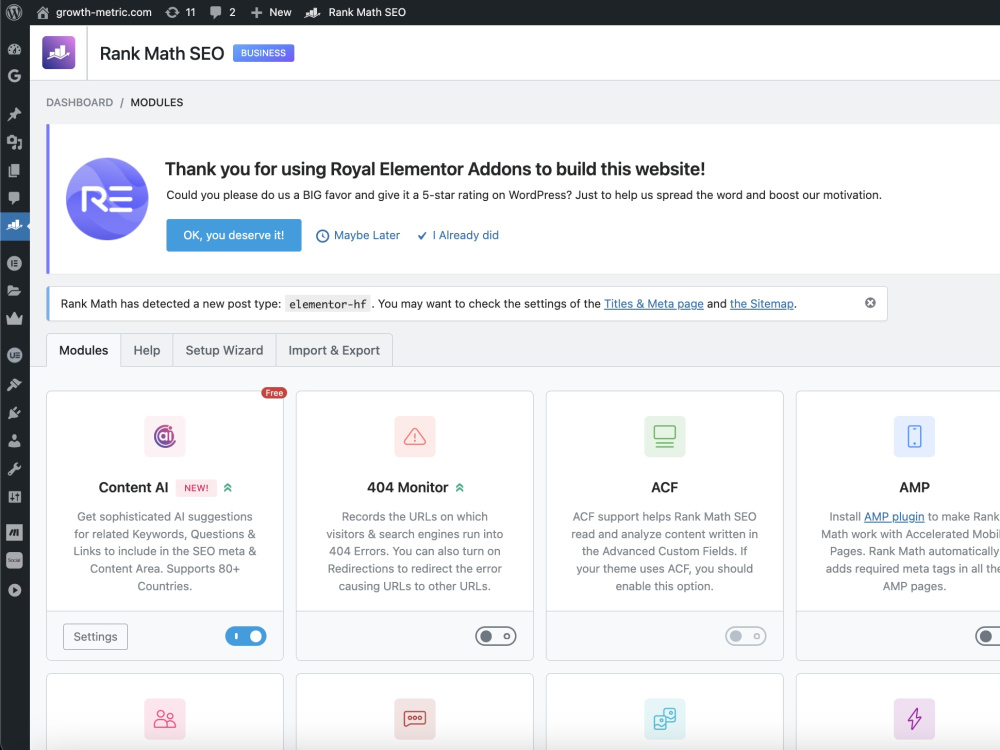Open the 2 comments admin bar item

[x=223, y=12]
